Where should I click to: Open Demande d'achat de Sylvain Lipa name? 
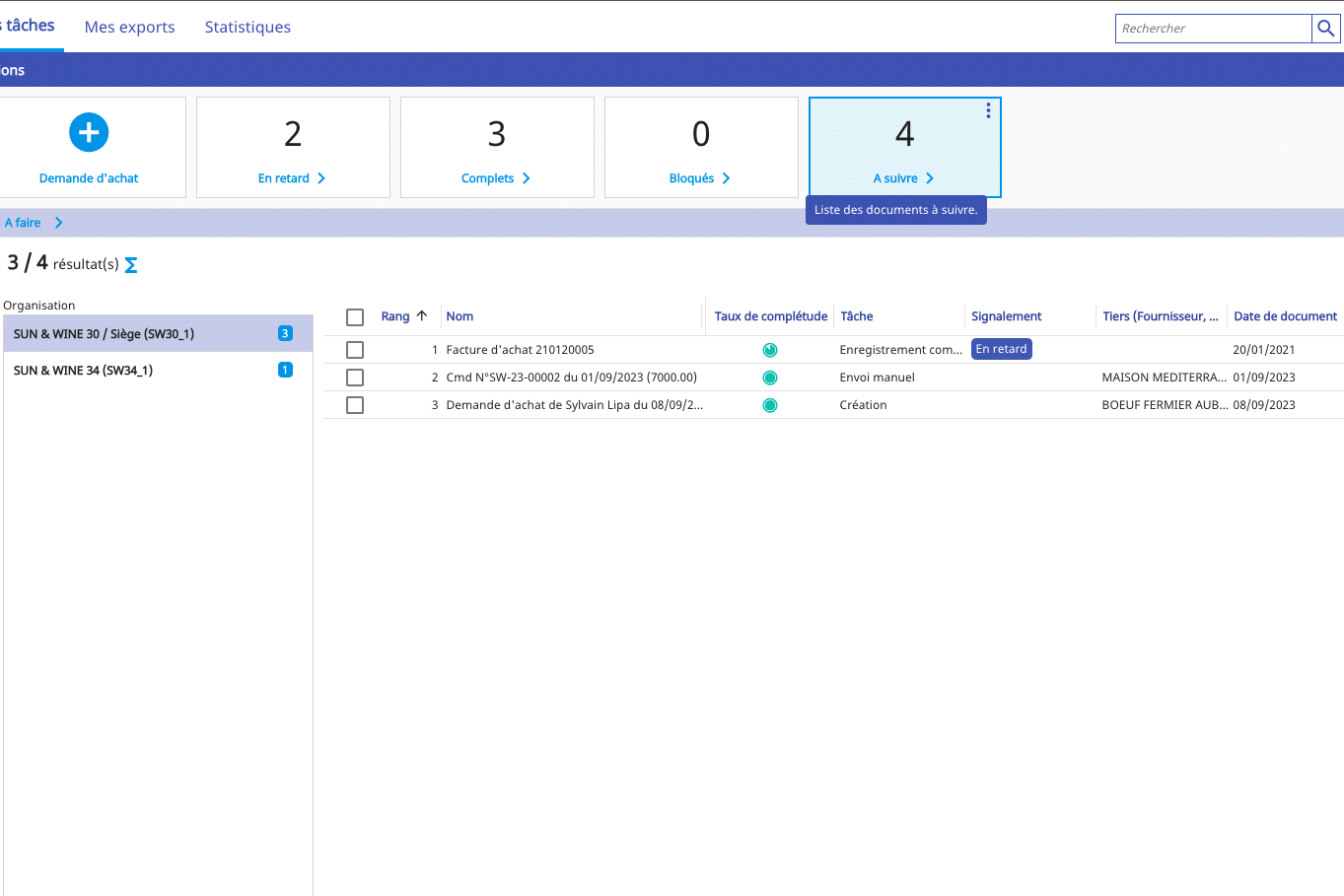tap(575, 405)
